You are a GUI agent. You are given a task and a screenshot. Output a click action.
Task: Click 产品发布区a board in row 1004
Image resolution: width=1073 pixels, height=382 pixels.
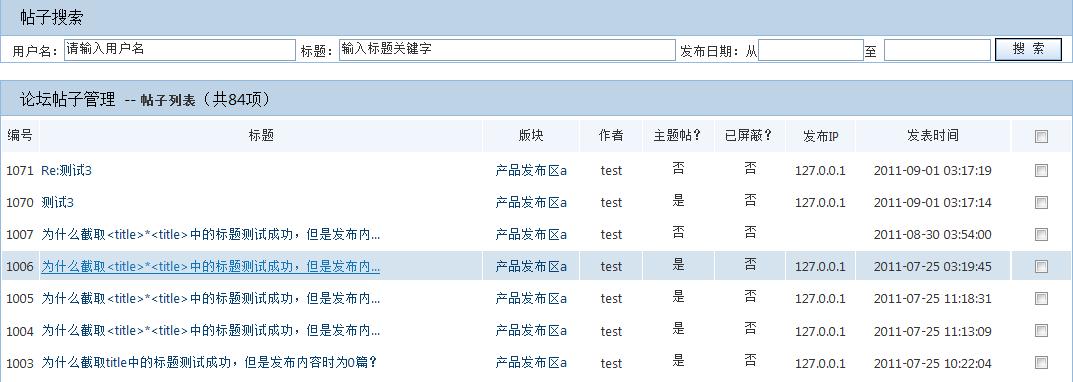tap(531, 331)
